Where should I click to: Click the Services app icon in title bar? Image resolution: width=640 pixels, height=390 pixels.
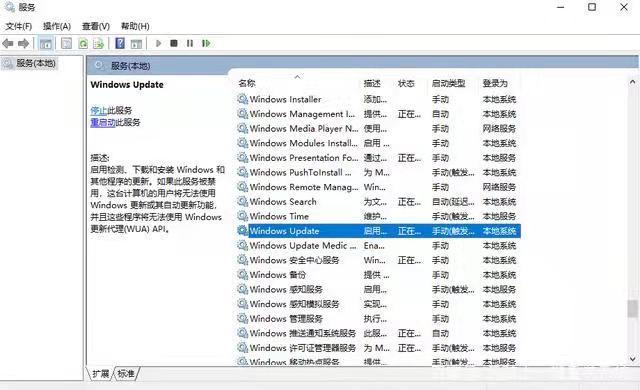point(10,7)
